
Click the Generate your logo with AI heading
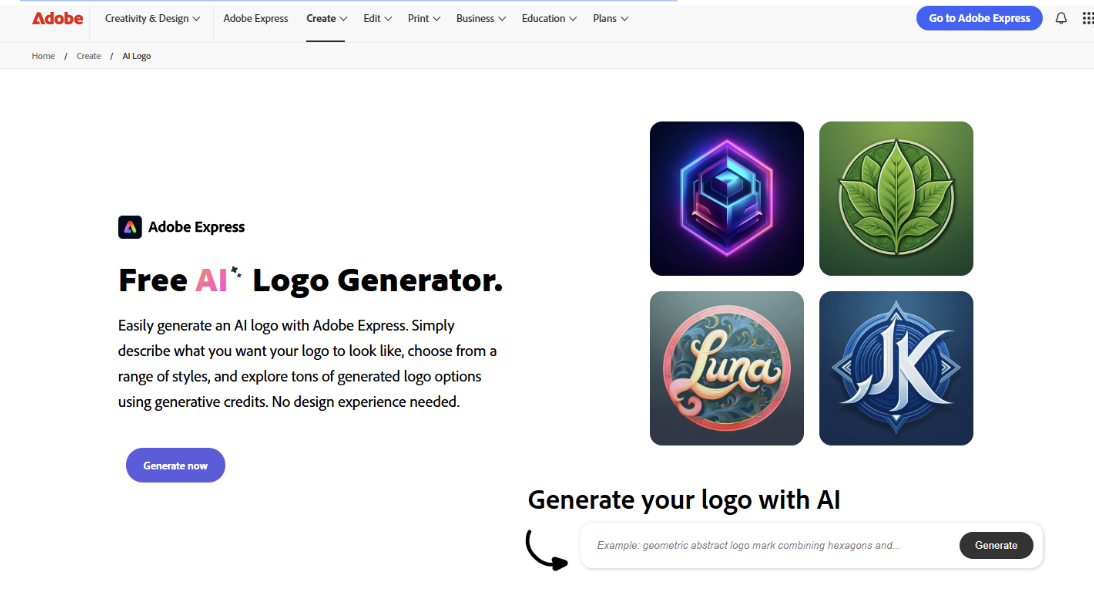(x=684, y=500)
